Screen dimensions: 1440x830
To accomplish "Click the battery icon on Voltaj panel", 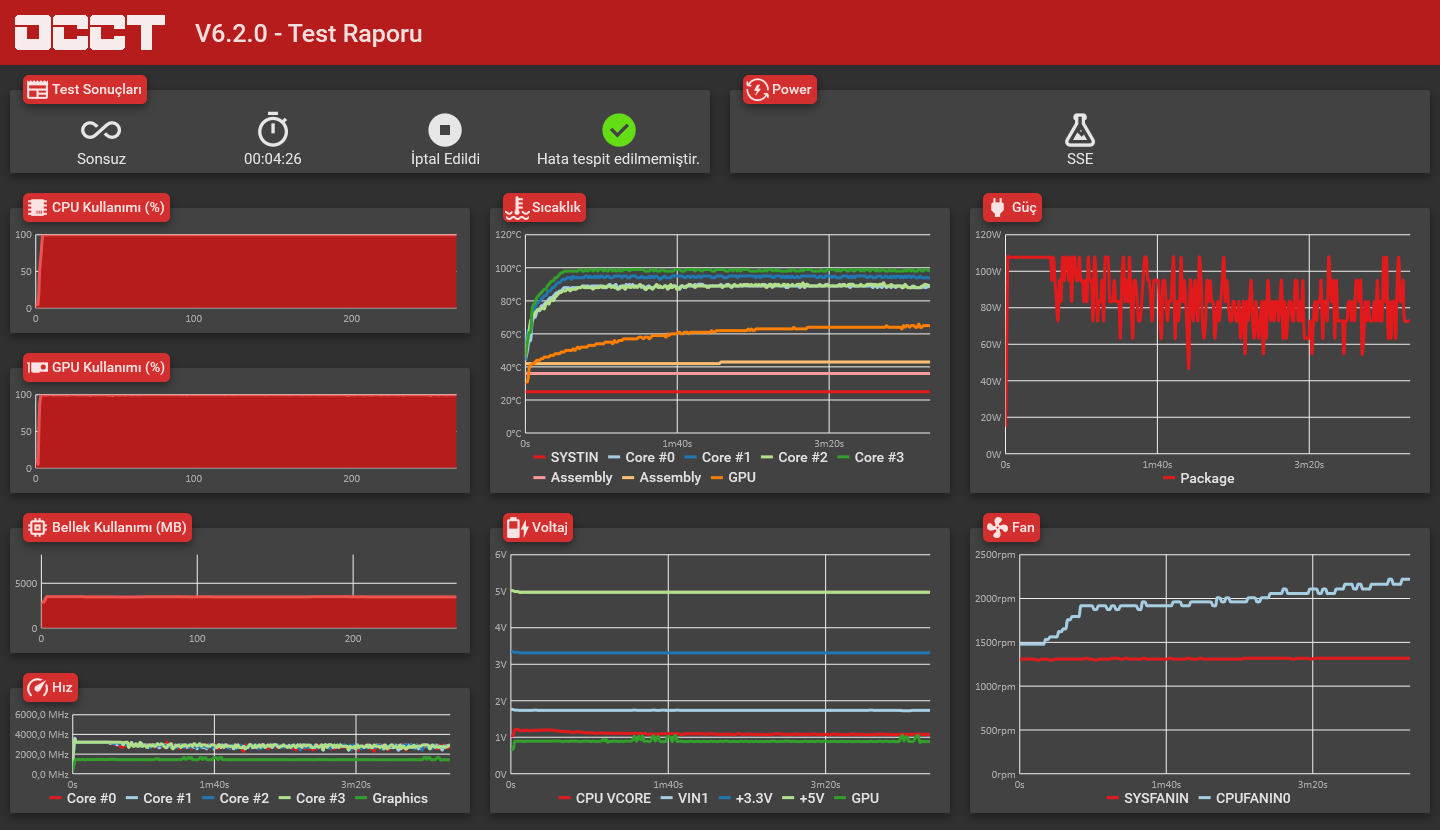I will pos(517,527).
